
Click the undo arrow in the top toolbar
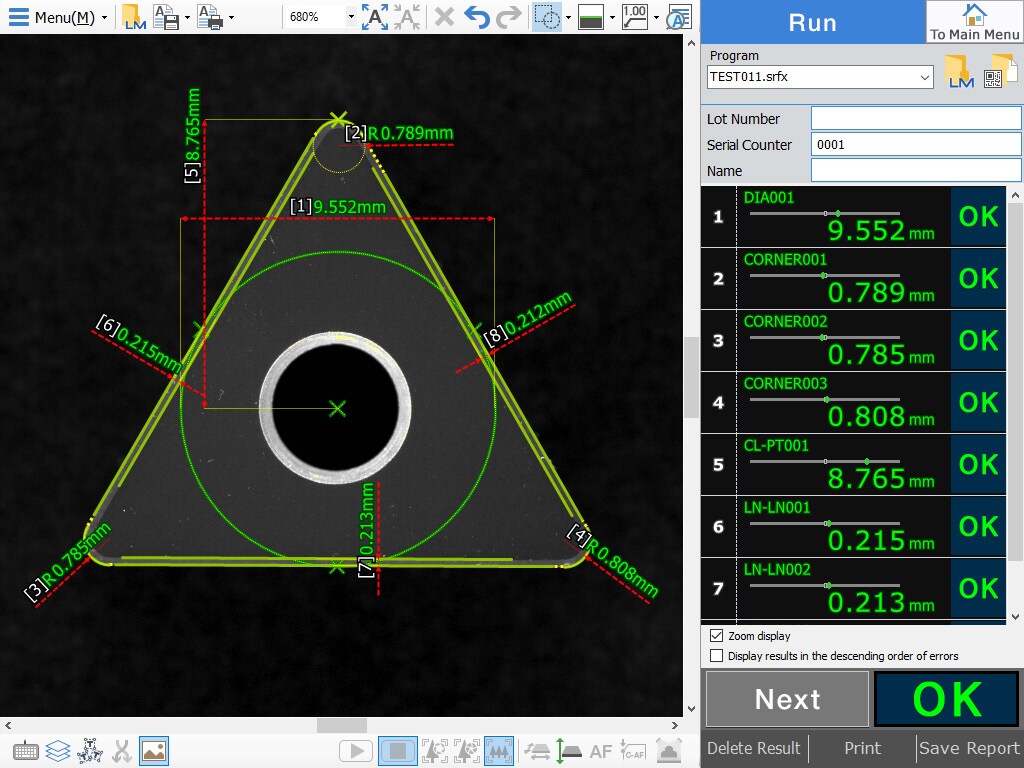477,17
